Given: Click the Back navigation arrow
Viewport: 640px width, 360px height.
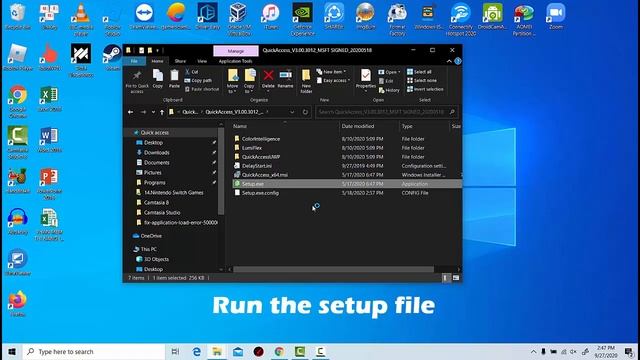Looking at the screenshot, I should pyautogui.click(x=131, y=112).
